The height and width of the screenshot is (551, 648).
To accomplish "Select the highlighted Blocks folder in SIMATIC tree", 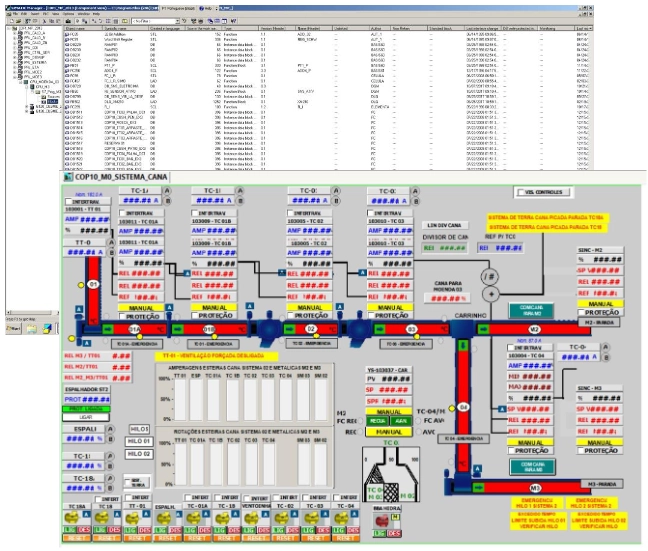I will pyautogui.click(x=52, y=101).
